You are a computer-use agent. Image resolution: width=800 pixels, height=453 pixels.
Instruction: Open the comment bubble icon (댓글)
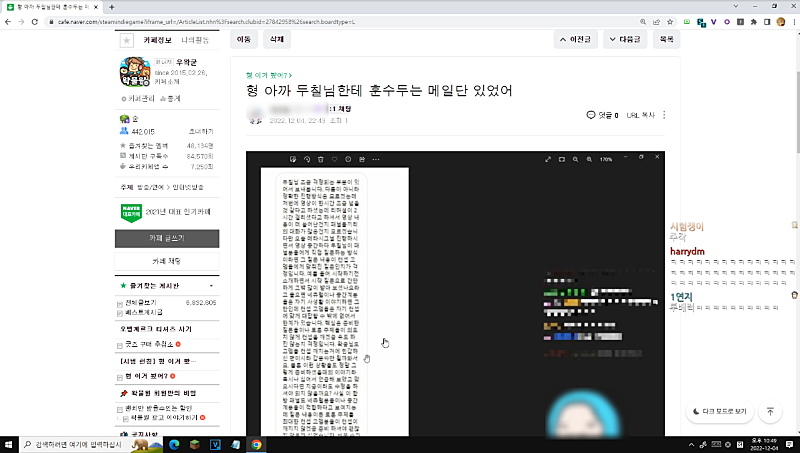(591, 115)
